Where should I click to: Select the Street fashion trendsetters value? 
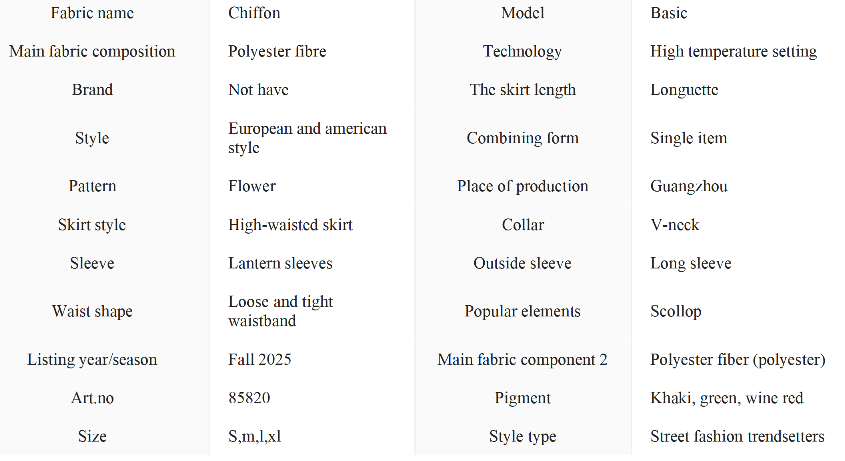(x=737, y=436)
